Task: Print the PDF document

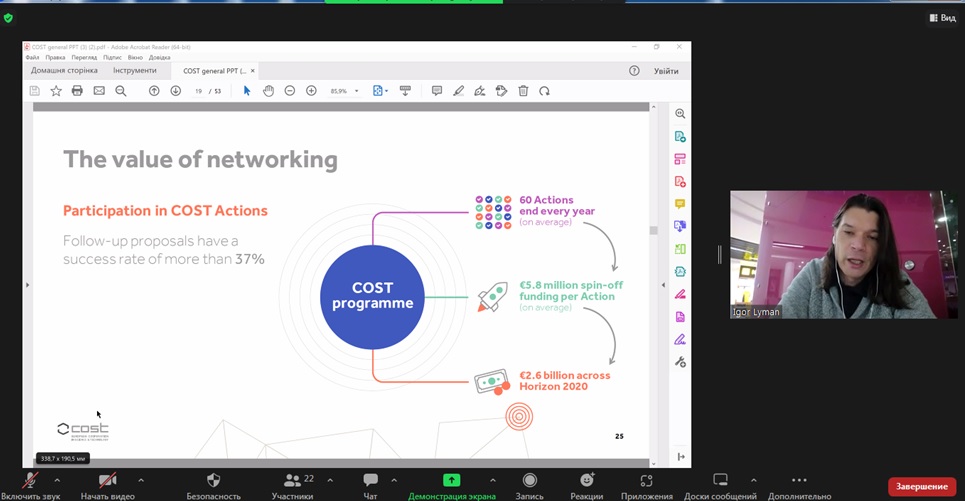Action: pos(77,91)
